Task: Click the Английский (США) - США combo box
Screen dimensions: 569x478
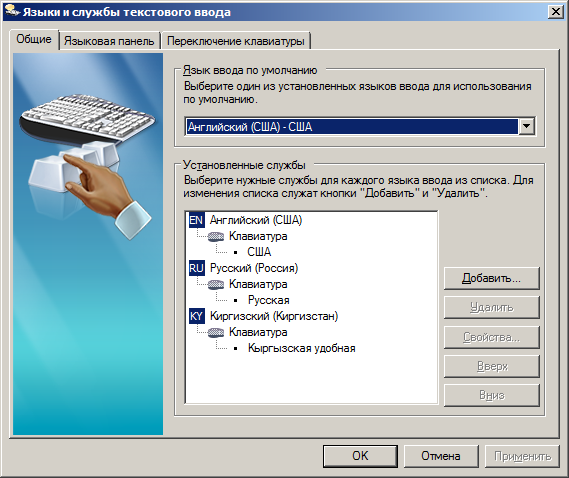Action: [x=360, y=127]
